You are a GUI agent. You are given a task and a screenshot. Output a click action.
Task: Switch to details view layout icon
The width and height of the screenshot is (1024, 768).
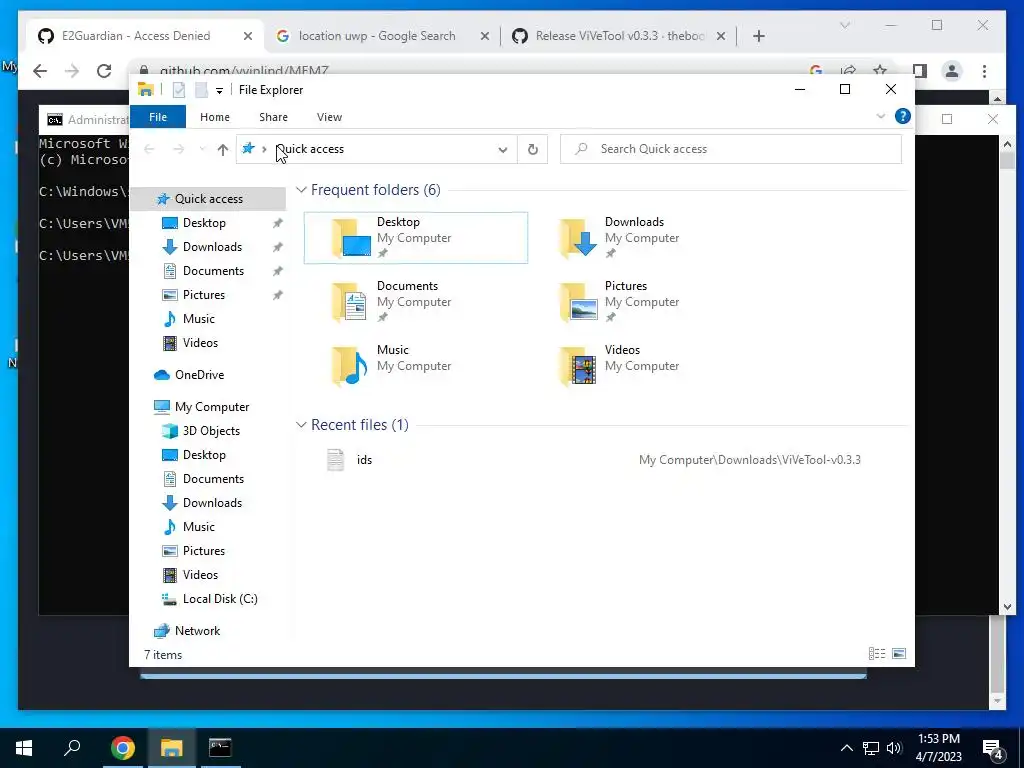coord(876,654)
